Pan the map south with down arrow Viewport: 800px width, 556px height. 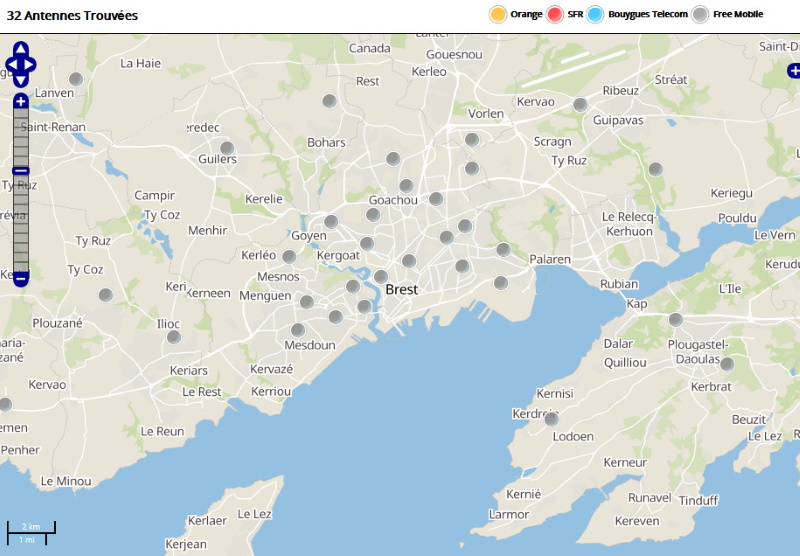[20, 80]
